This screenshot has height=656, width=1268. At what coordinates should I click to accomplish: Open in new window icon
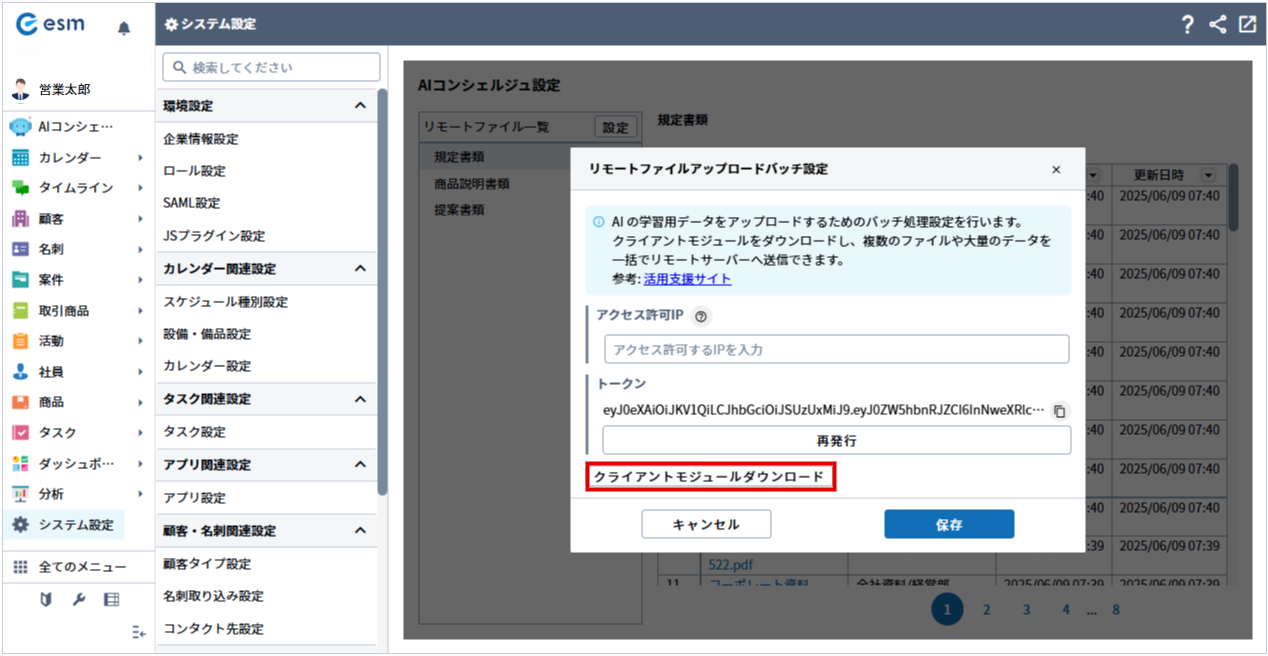1247,25
